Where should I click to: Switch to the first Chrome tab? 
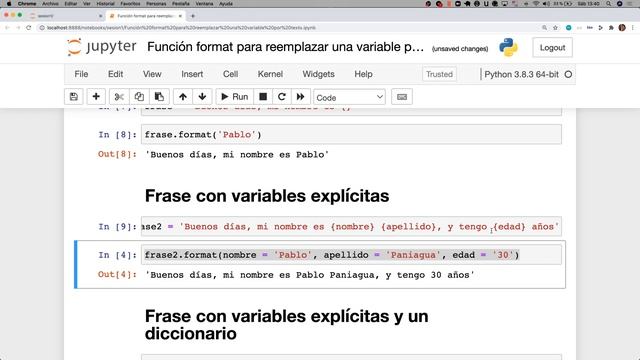(x=65, y=16)
